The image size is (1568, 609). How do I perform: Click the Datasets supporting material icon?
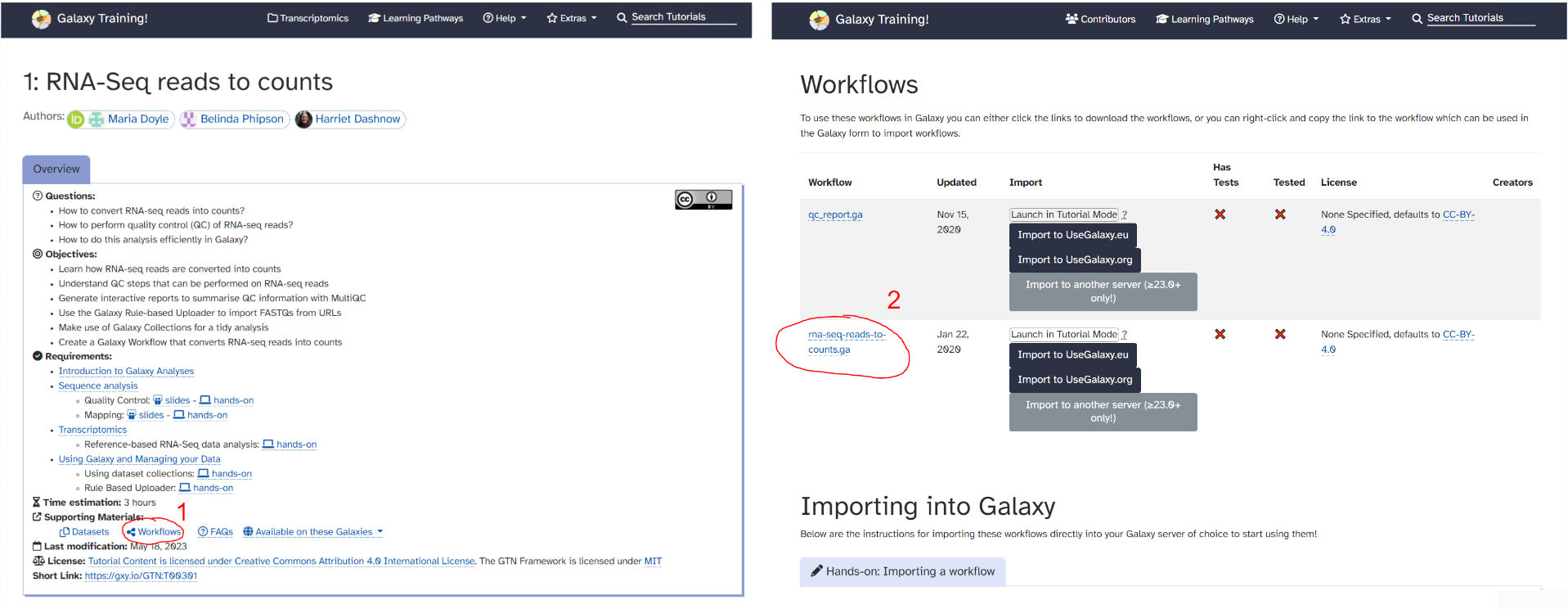(65, 532)
